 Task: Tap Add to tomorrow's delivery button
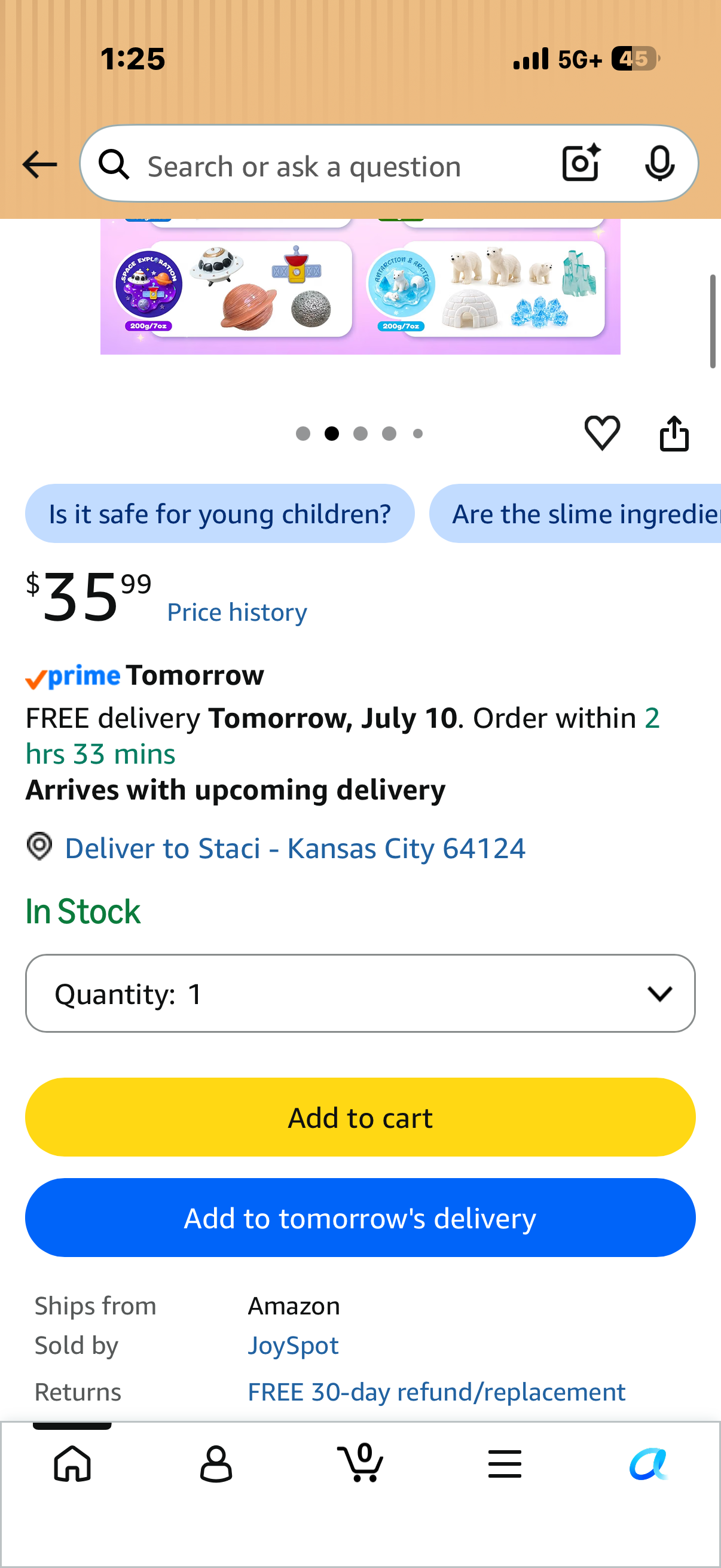click(360, 1217)
